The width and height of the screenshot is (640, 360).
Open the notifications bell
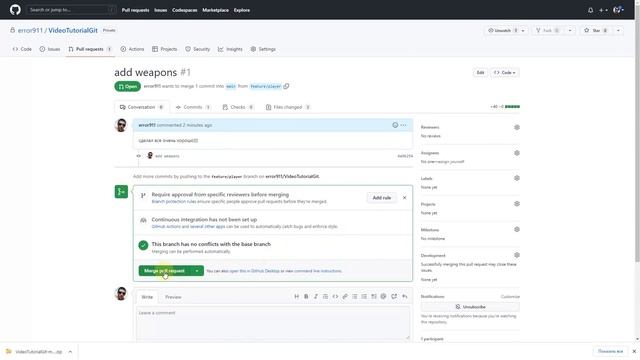coord(590,10)
